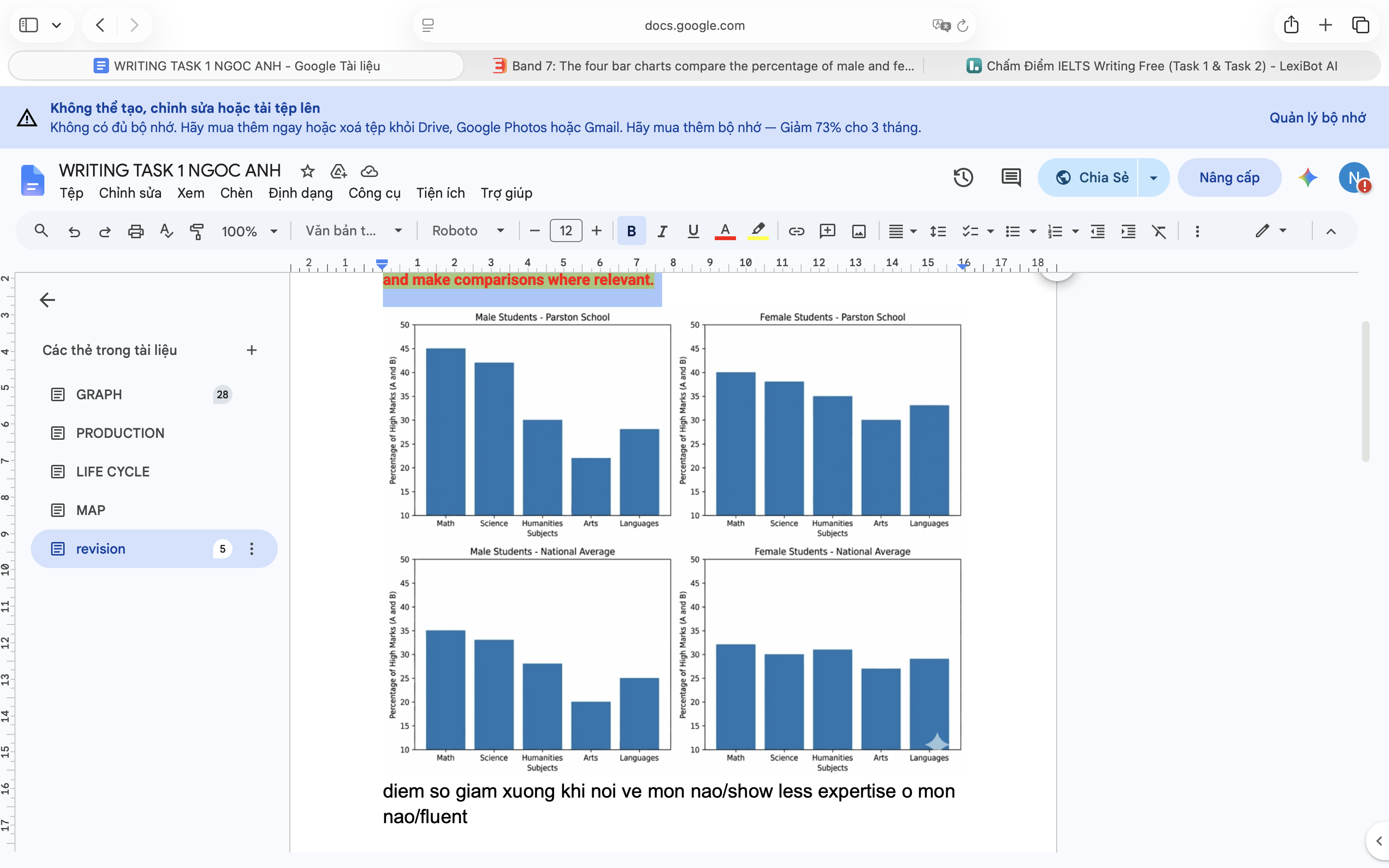
Task: Open paragraph style Văn bản dropdown
Action: point(354,231)
